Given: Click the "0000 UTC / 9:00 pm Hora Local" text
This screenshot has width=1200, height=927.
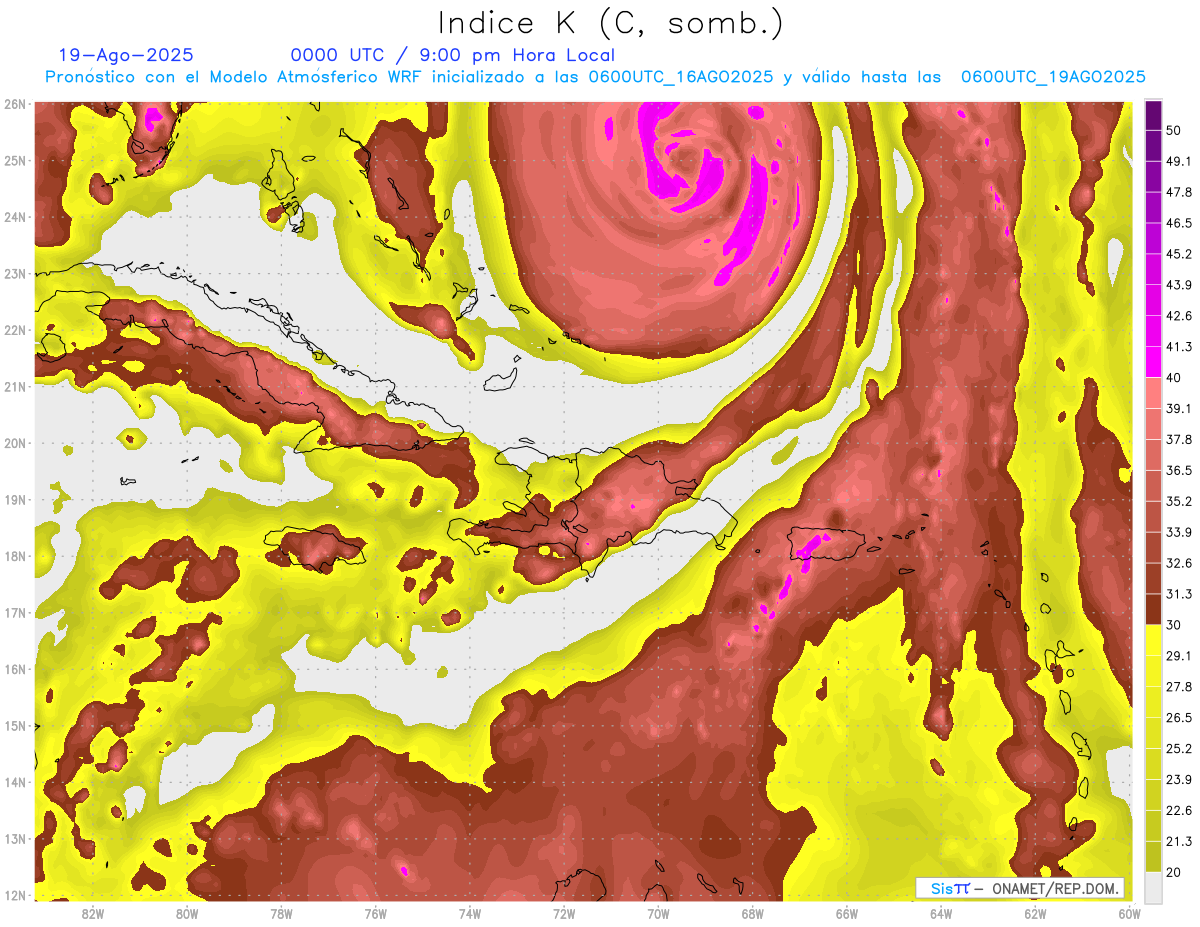Looking at the screenshot, I should (452, 55).
